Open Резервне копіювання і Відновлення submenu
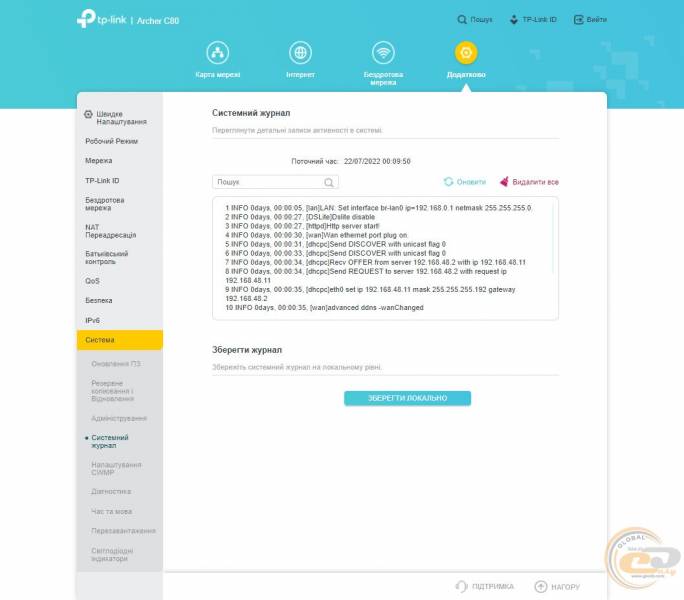 click(x=113, y=391)
